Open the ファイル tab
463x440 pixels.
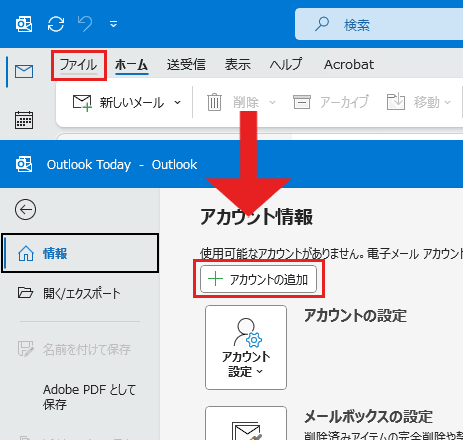pyautogui.click(x=78, y=65)
